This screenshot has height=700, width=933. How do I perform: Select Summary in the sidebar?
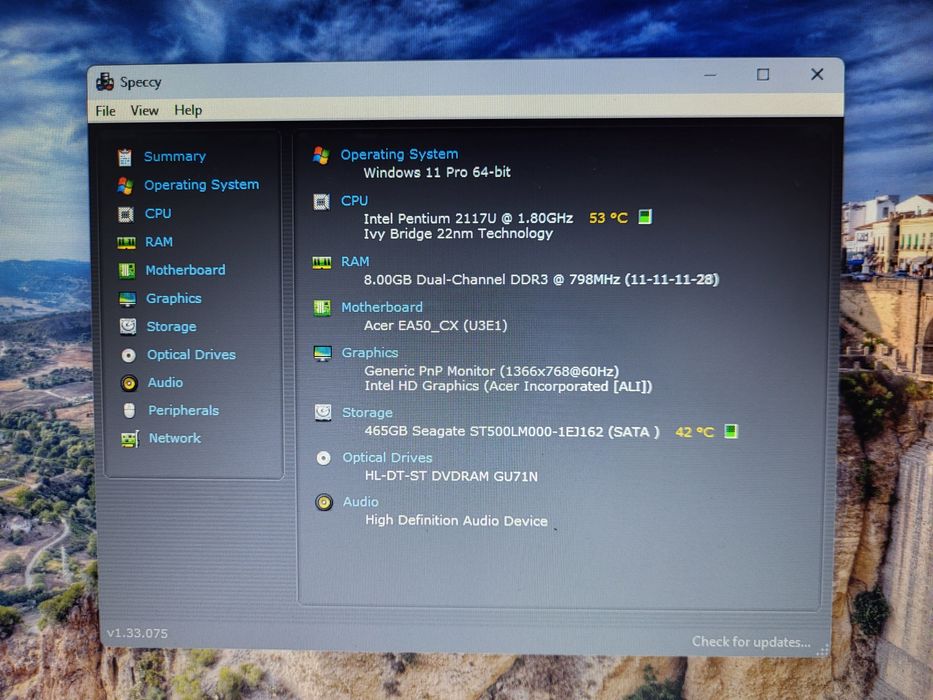click(175, 157)
